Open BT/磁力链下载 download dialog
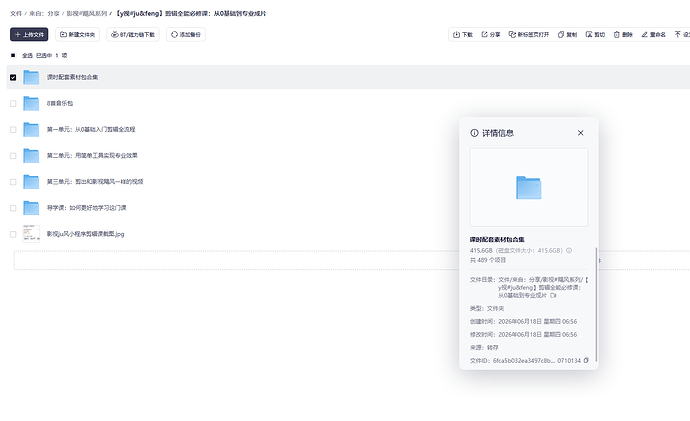Viewport: 690px width, 421px height. pos(133,34)
